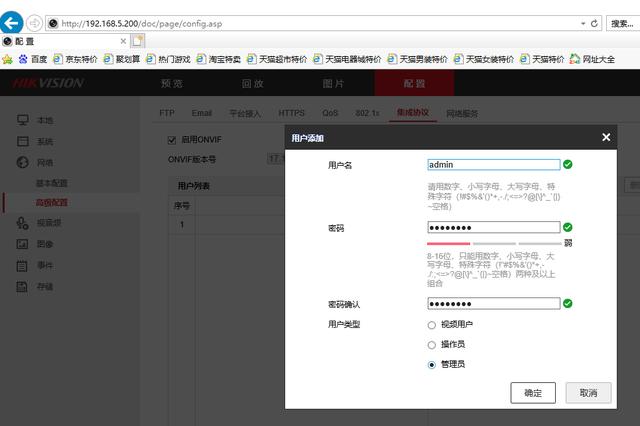Select the 操作员 user type

click(432, 345)
